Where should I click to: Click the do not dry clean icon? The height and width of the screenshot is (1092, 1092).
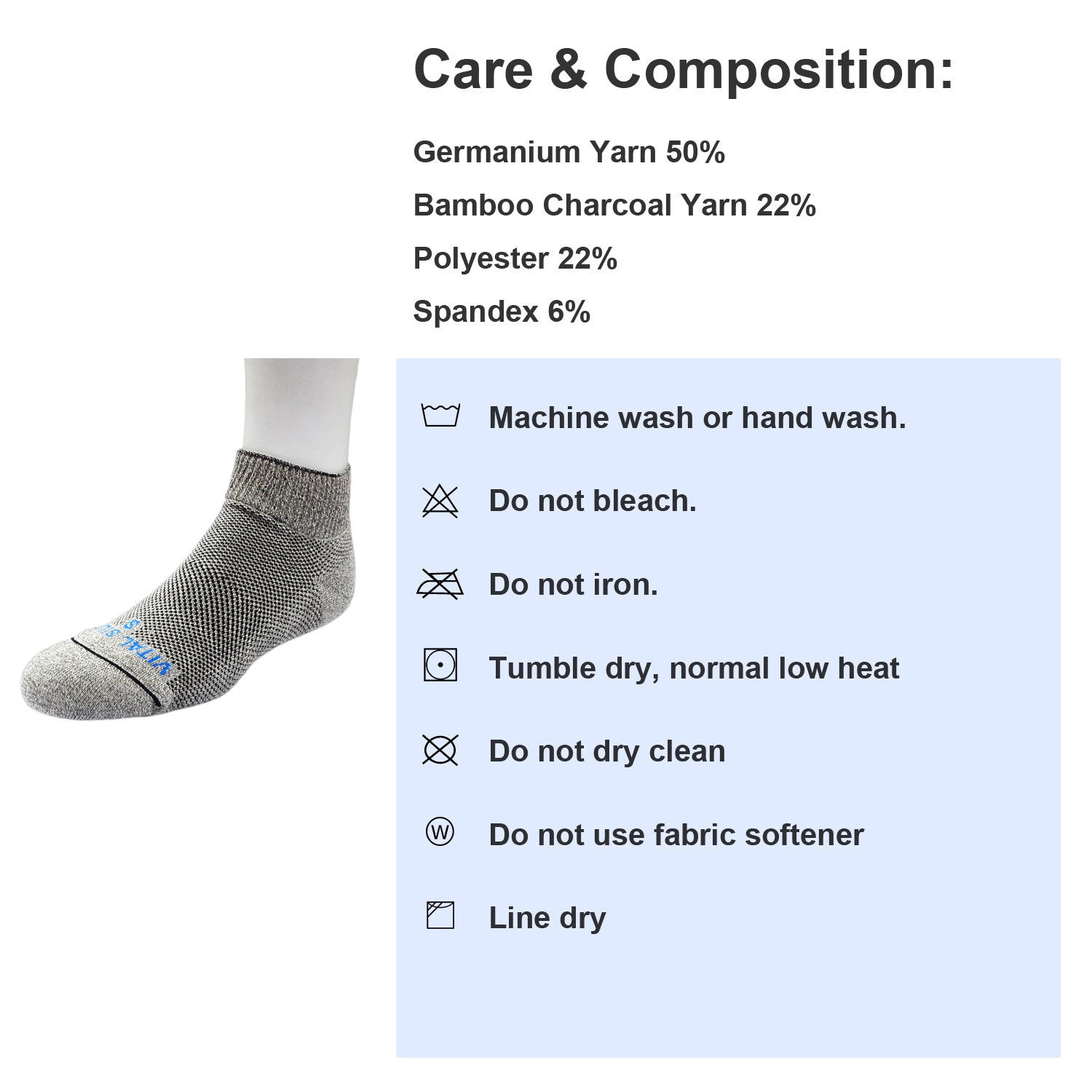[x=440, y=750]
